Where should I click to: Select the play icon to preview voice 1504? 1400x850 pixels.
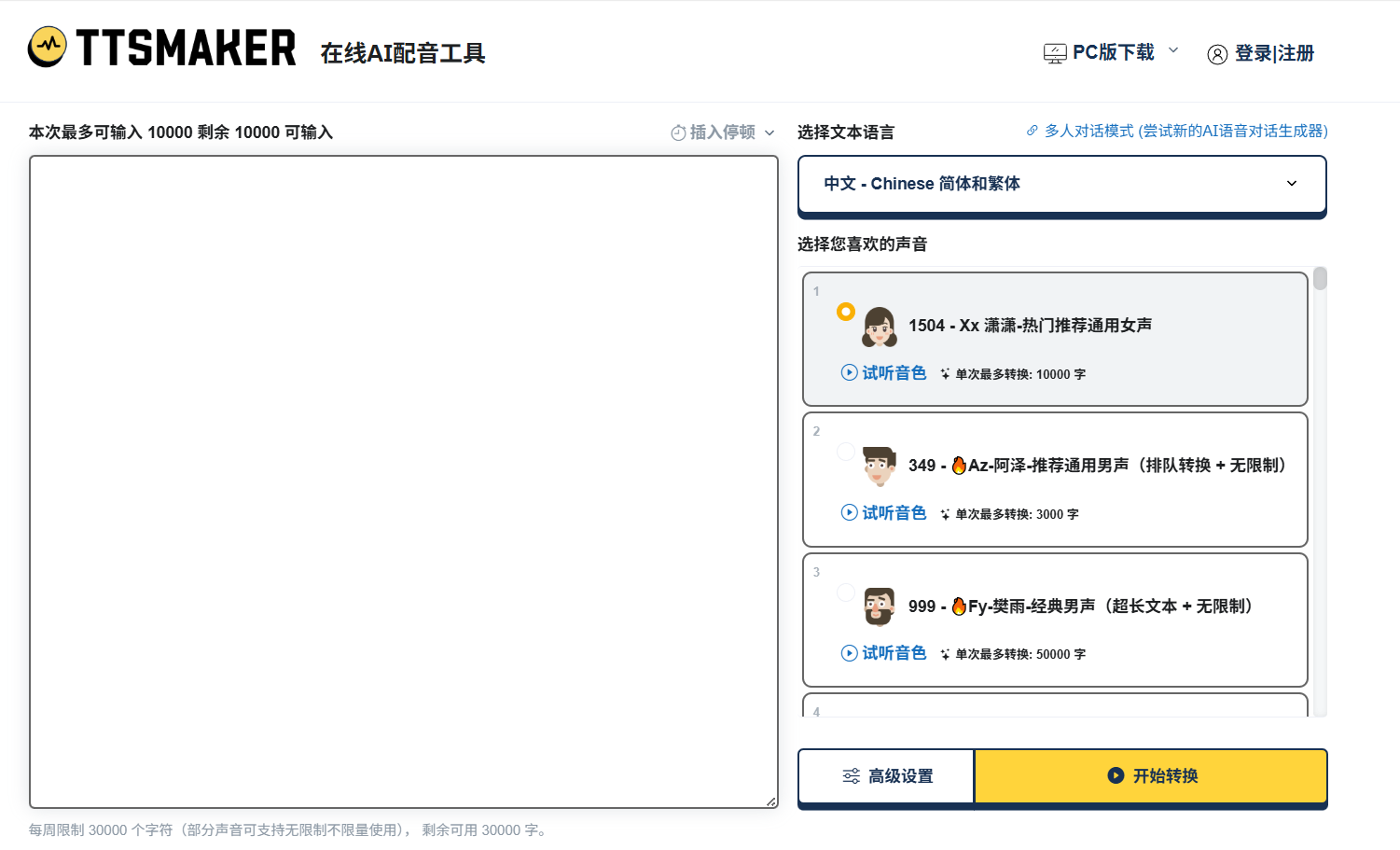click(849, 372)
